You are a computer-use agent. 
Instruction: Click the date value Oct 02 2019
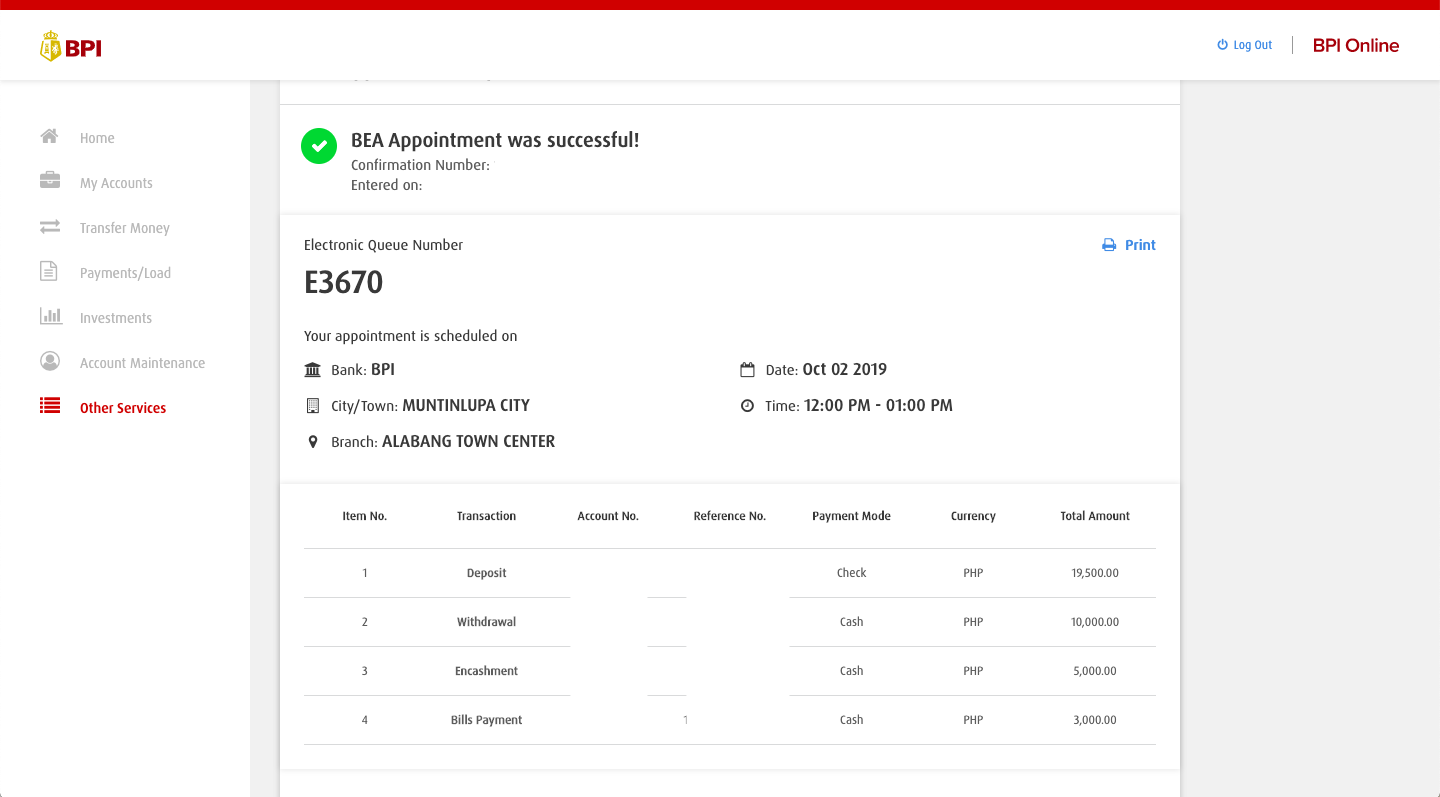(x=844, y=369)
